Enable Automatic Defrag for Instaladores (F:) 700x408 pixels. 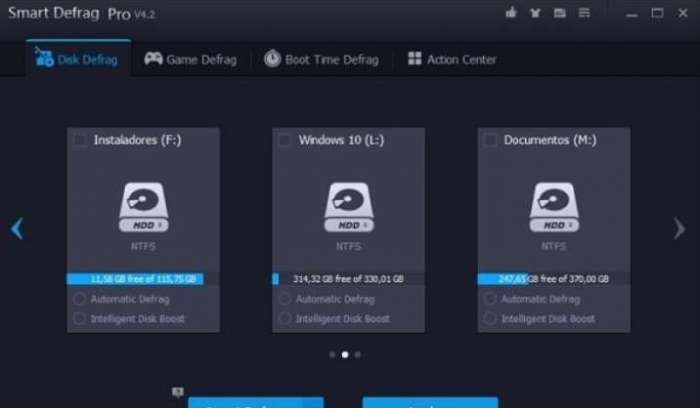tap(79, 299)
